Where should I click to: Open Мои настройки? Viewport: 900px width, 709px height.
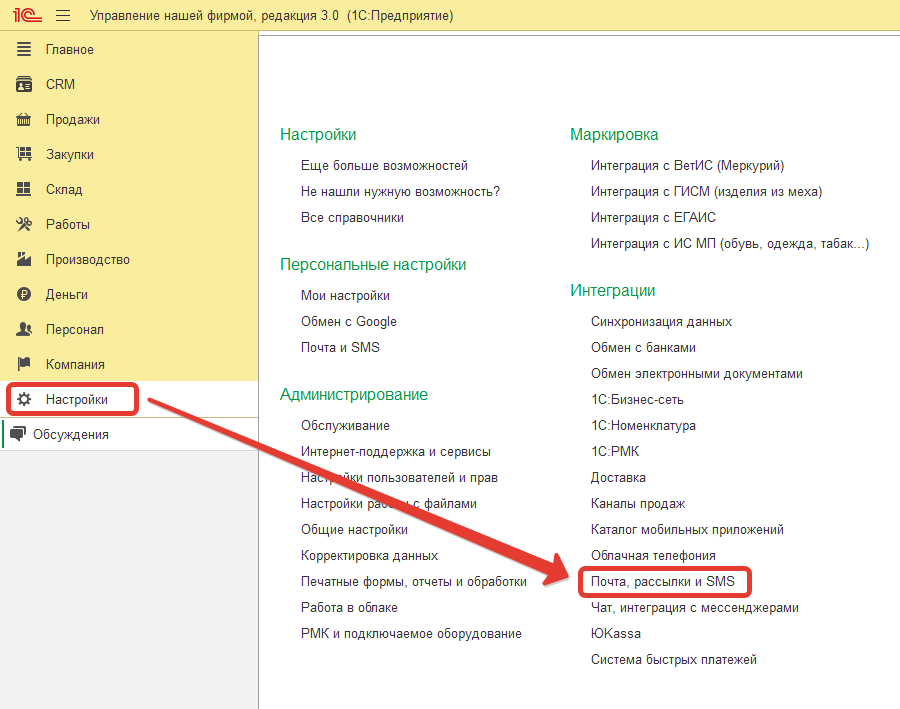[x=345, y=296]
